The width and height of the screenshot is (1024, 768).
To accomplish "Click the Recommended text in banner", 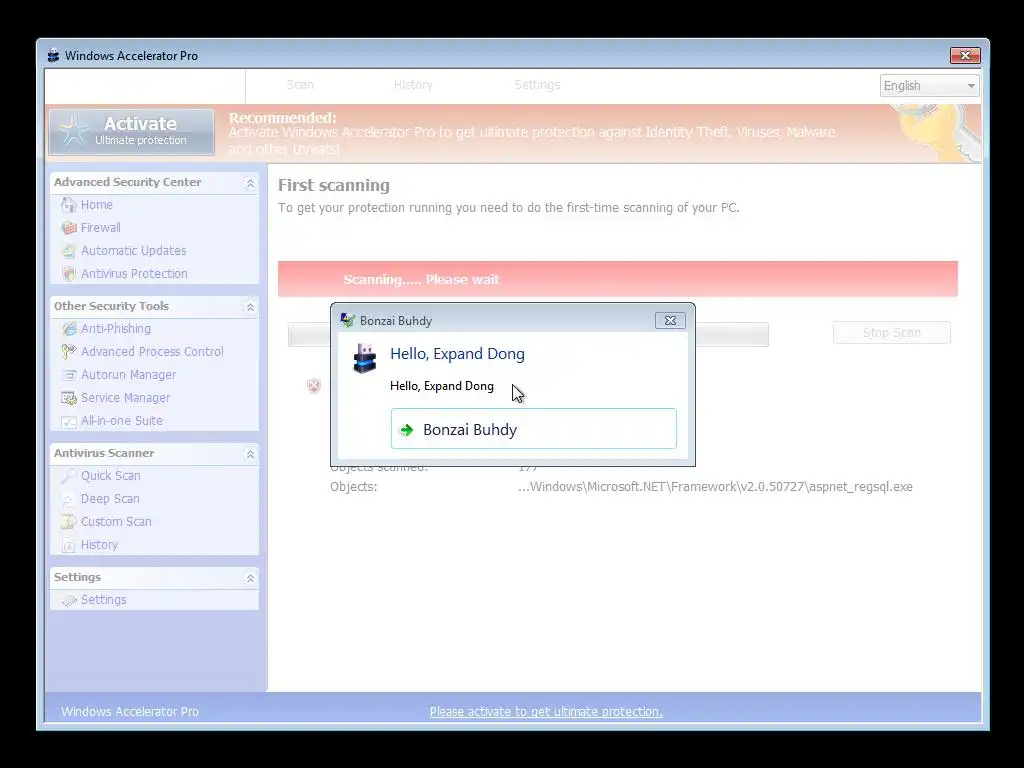I will click(282, 118).
